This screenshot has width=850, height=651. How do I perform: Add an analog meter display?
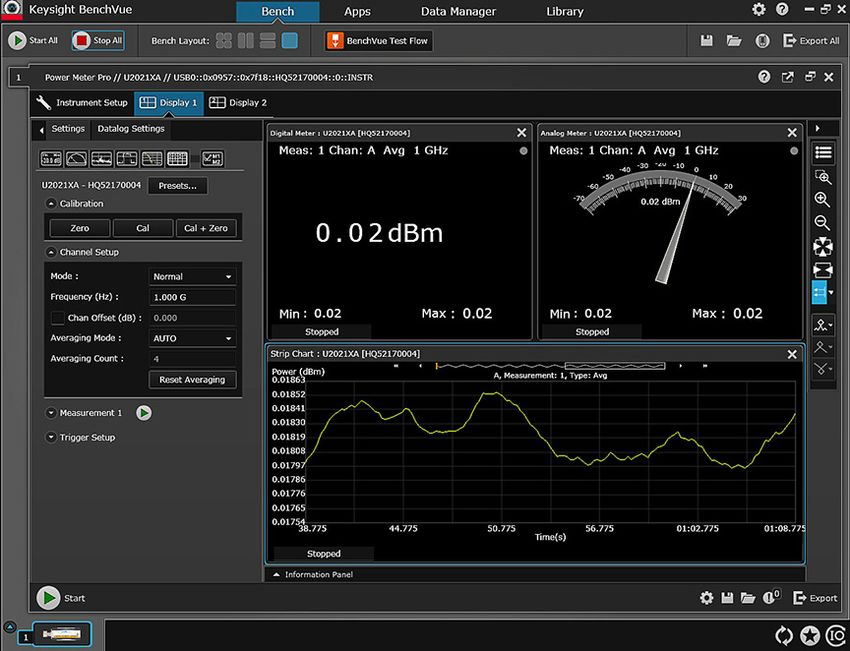76,159
